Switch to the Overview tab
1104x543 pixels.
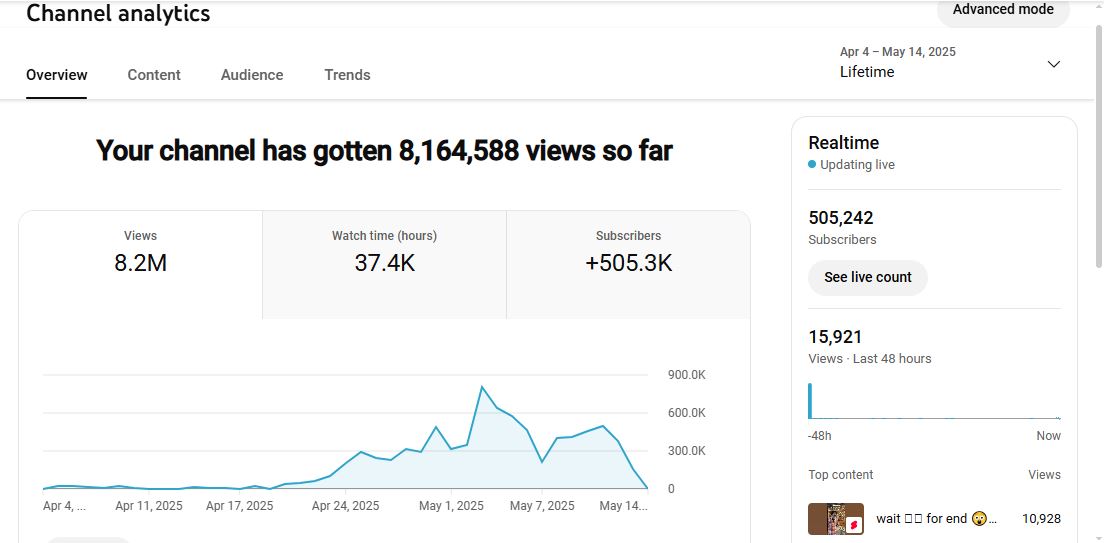[57, 75]
